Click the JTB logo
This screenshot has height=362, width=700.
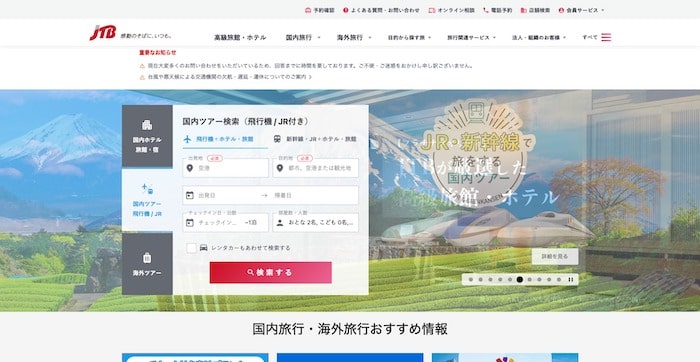click(x=103, y=33)
